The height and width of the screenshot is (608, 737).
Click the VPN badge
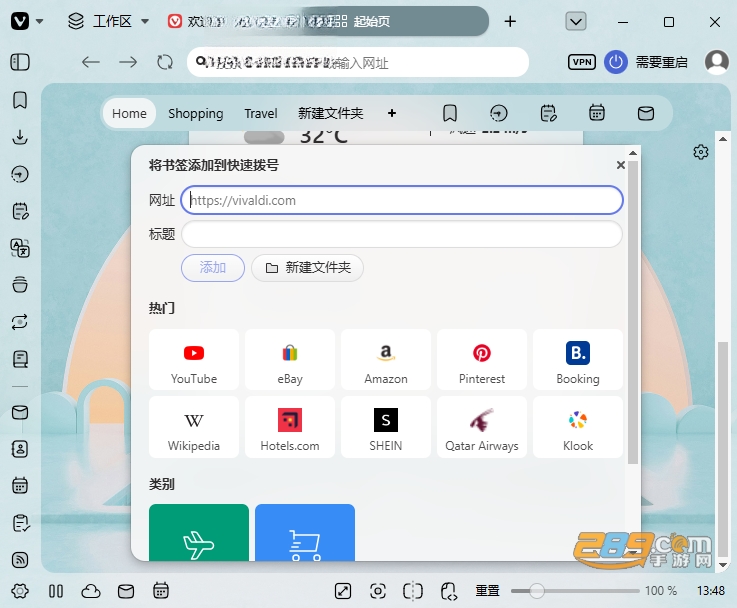(x=582, y=62)
